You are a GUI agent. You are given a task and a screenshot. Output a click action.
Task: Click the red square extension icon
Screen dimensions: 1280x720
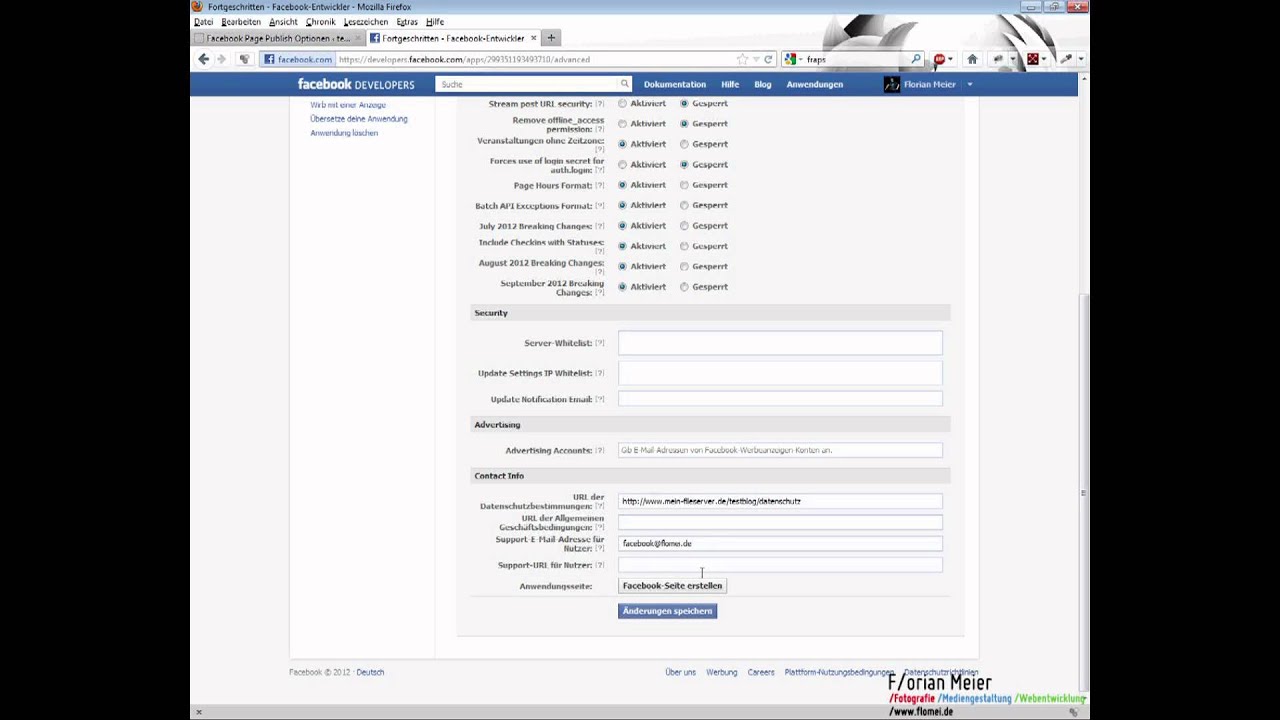[1033, 59]
